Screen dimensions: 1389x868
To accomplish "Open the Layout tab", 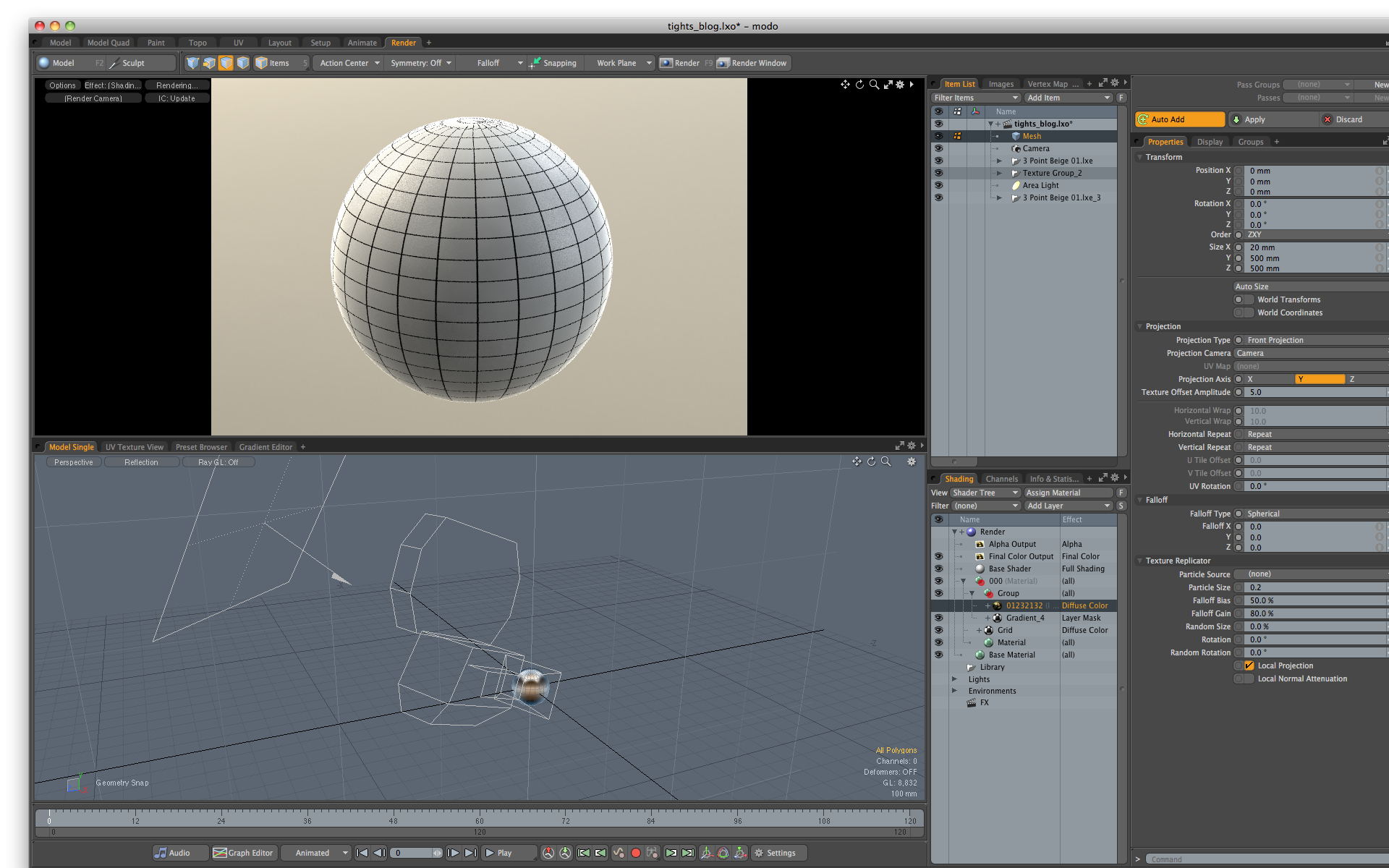I will [279, 43].
